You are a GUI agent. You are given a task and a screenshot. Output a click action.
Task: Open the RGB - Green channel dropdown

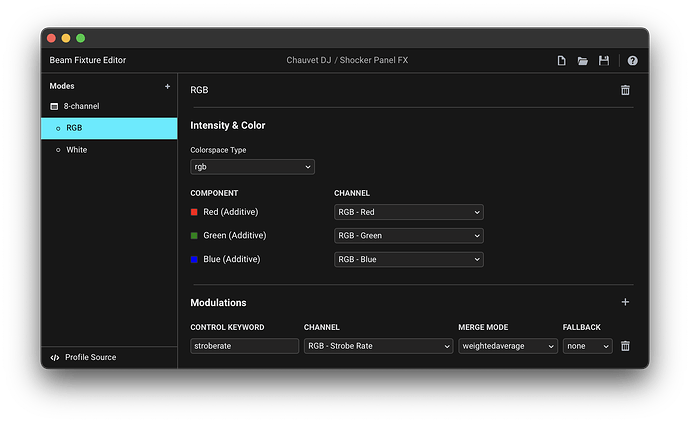point(408,235)
